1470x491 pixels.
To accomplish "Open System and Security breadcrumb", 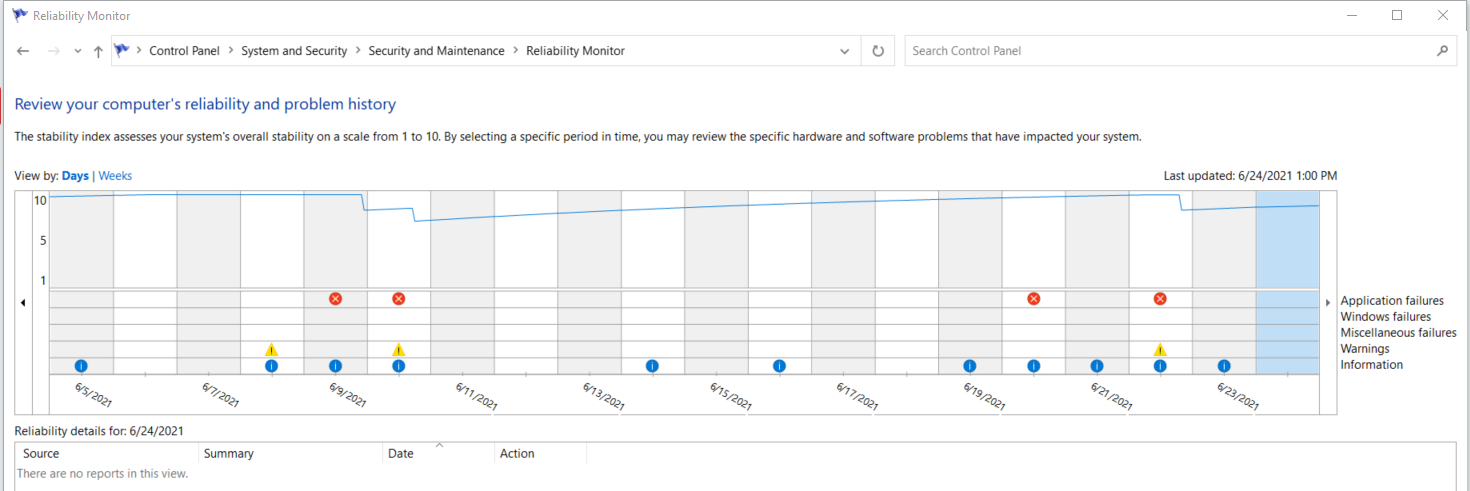I will (x=294, y=51).
